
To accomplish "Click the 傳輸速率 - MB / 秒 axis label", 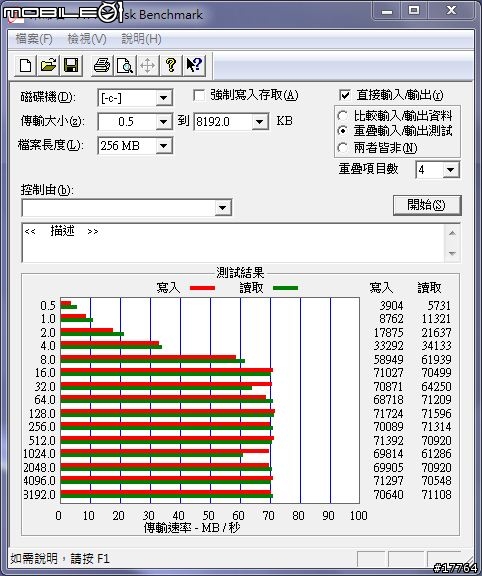I will point(192,528).
